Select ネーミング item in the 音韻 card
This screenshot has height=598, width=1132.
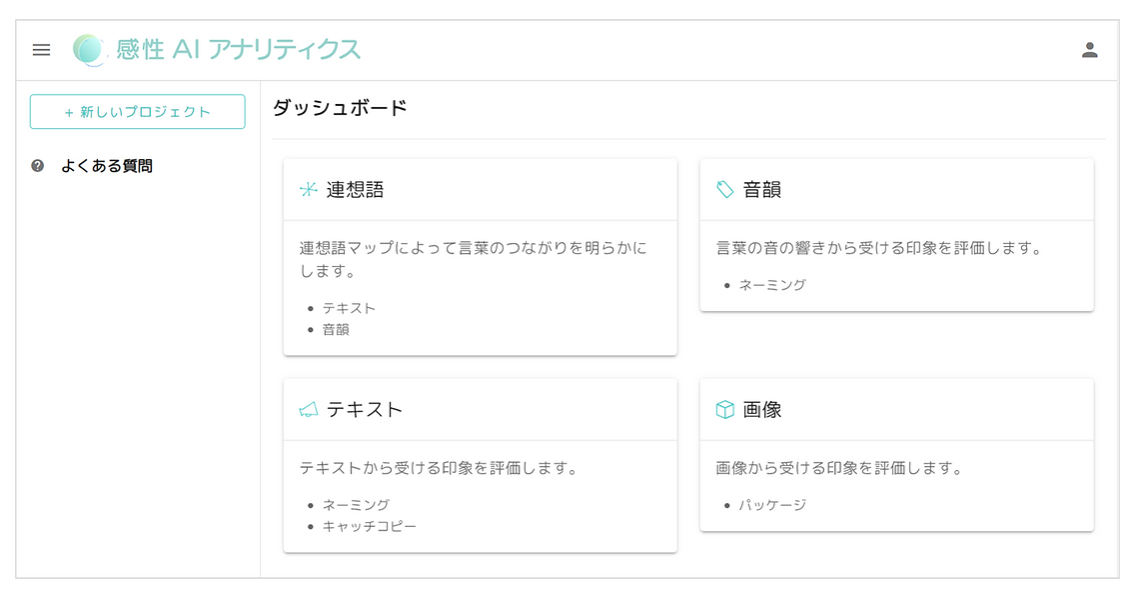click(x=772, y=285)
